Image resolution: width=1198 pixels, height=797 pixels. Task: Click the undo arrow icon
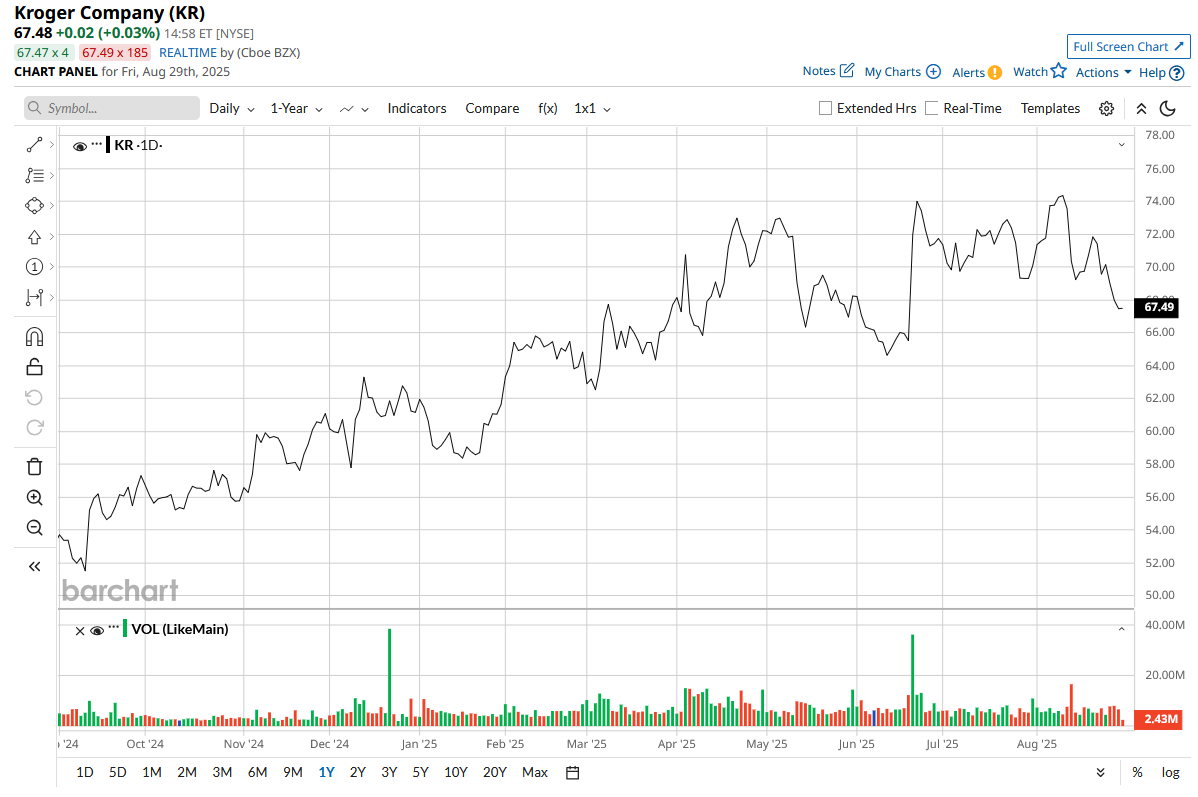click(34, 397)
